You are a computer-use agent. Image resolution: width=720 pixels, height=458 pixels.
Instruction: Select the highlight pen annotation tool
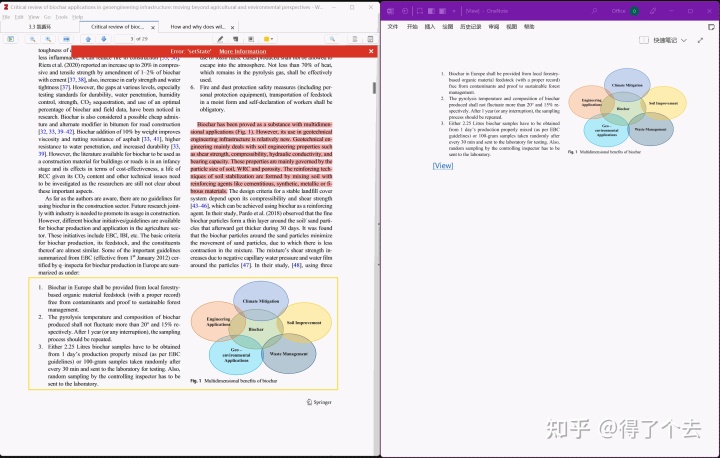coord(220,39)
